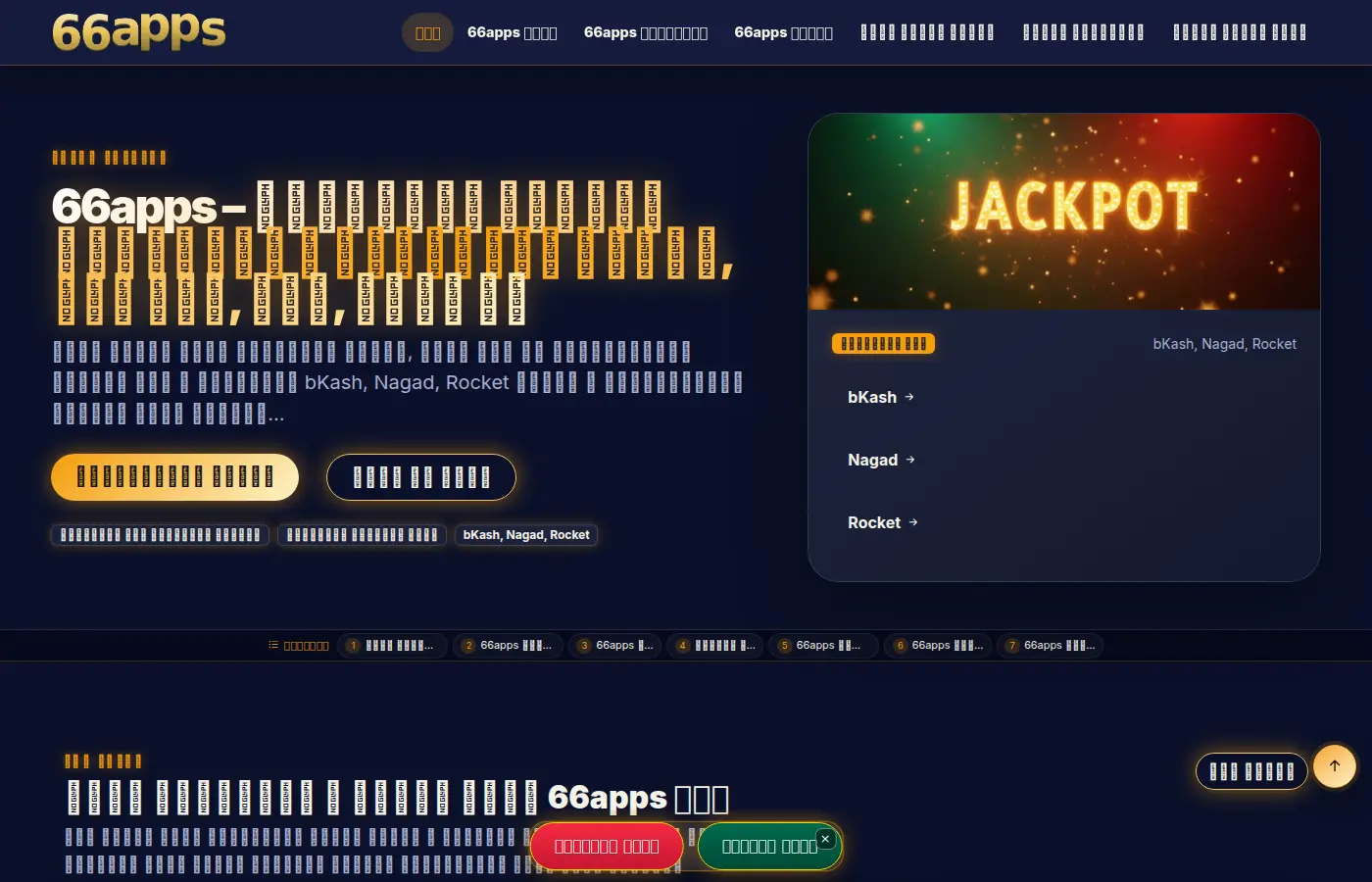The width and height of the screenshot is (1372, 882).
Task: Jump to contents item numbered 3
Action: click(x=614, y=645)
